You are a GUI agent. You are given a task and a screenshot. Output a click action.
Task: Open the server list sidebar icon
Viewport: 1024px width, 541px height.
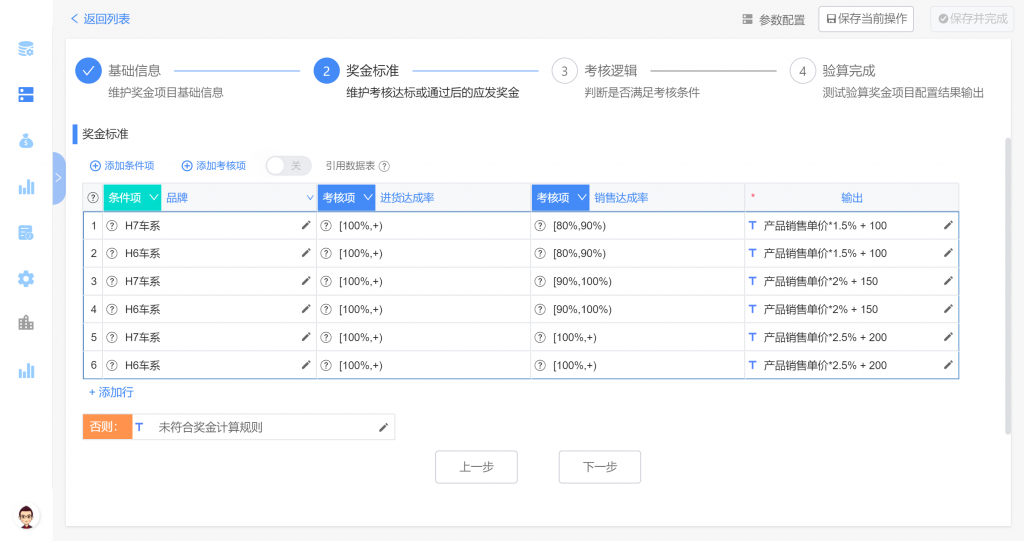[x=26, y=94]
